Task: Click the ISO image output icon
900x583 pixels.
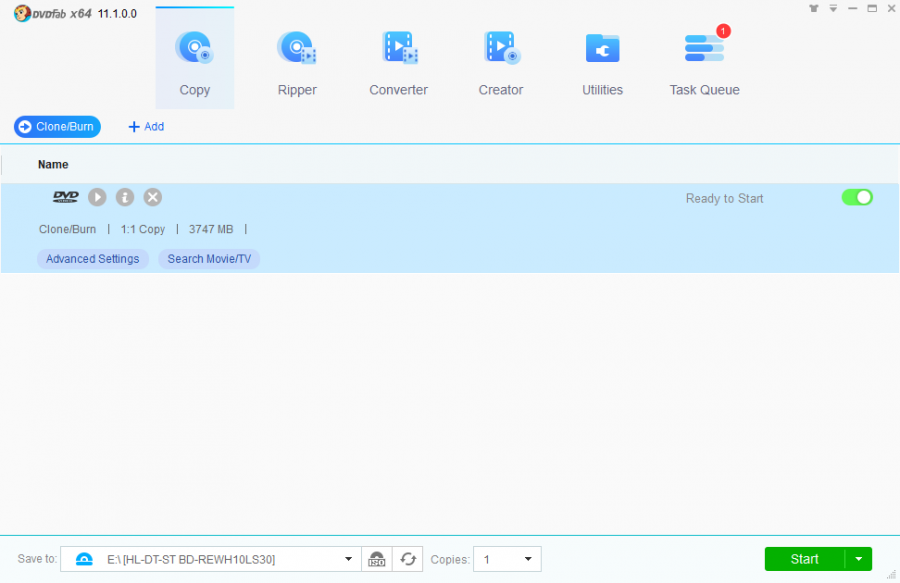Action: 377,559
